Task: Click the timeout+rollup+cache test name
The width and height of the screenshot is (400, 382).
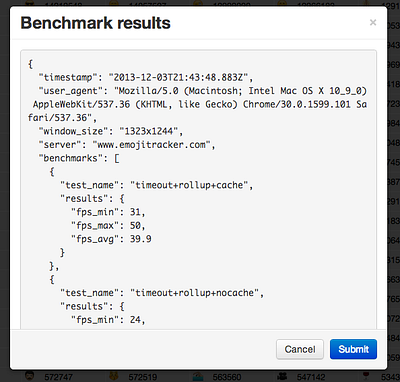Action: [191, 185]
